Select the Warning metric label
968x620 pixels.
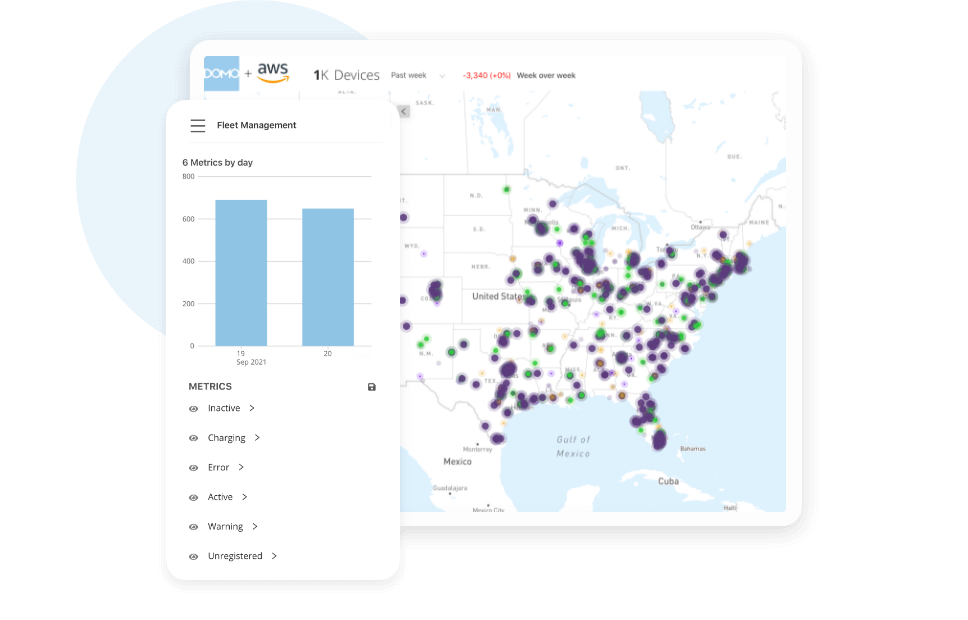pos(225,527)
